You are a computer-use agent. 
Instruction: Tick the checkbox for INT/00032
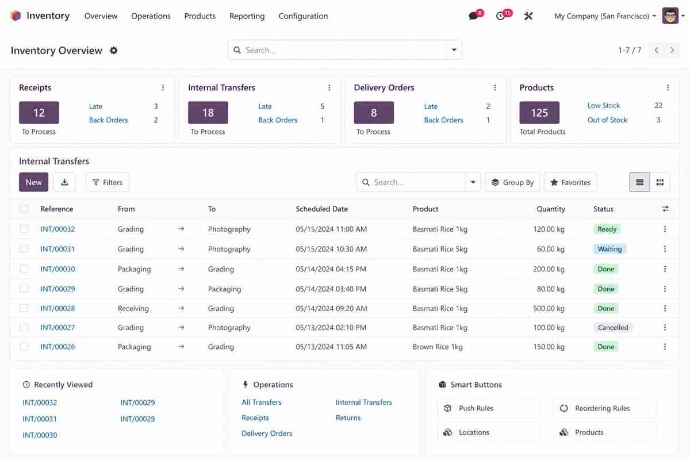click(24, 229)
